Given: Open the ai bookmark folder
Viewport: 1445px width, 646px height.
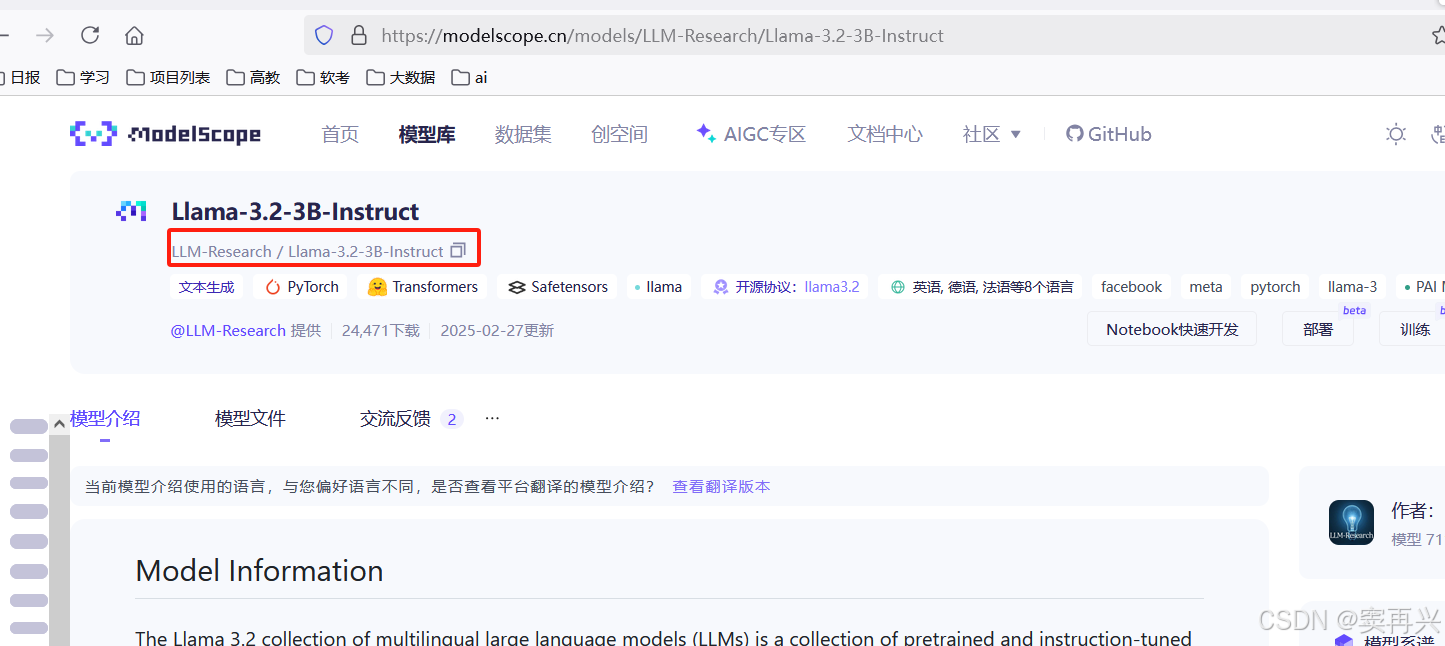Looking at the screenshot, I should (x=469, y=77).
